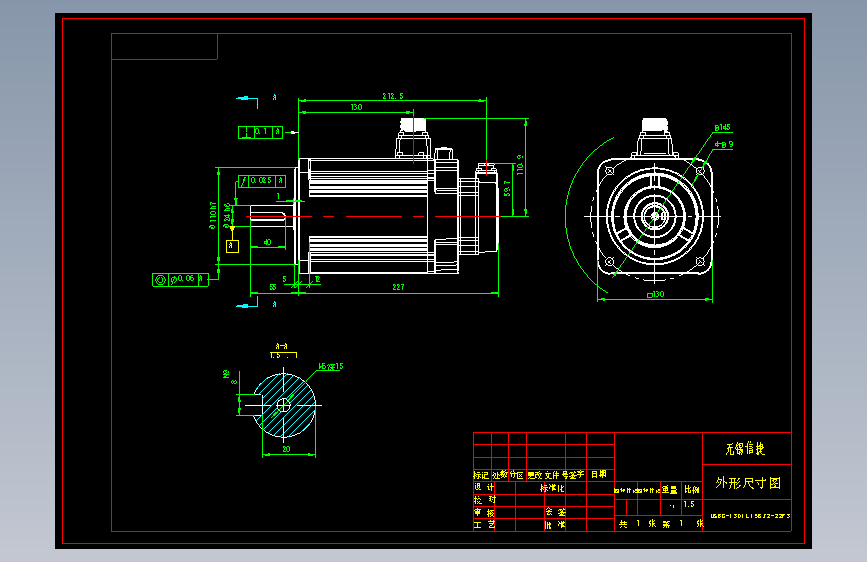Click the 外形尺寸图 drawing title
Viewport: 867px width, 562px height.
point(748,483)
